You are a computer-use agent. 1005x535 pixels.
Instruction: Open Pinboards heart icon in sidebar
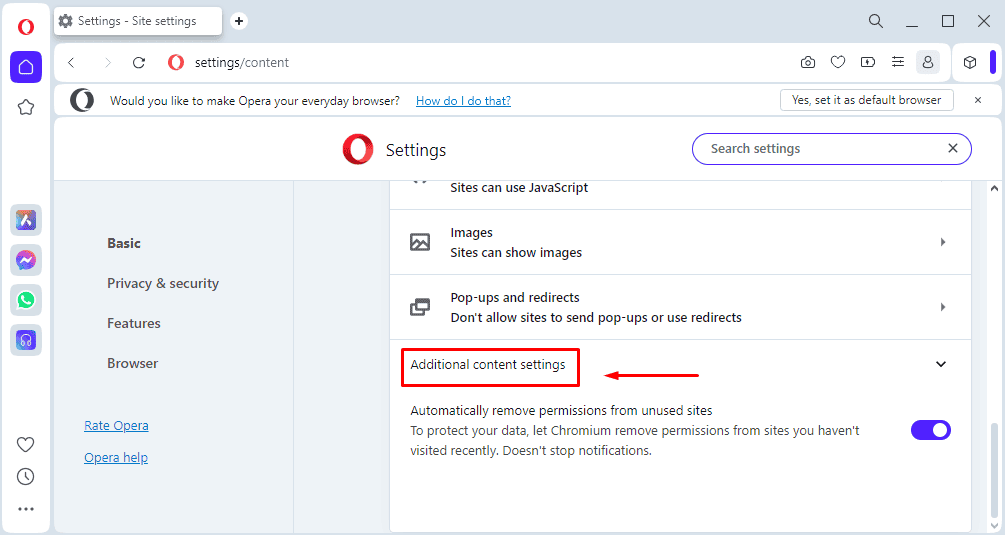tap(26, 444)
